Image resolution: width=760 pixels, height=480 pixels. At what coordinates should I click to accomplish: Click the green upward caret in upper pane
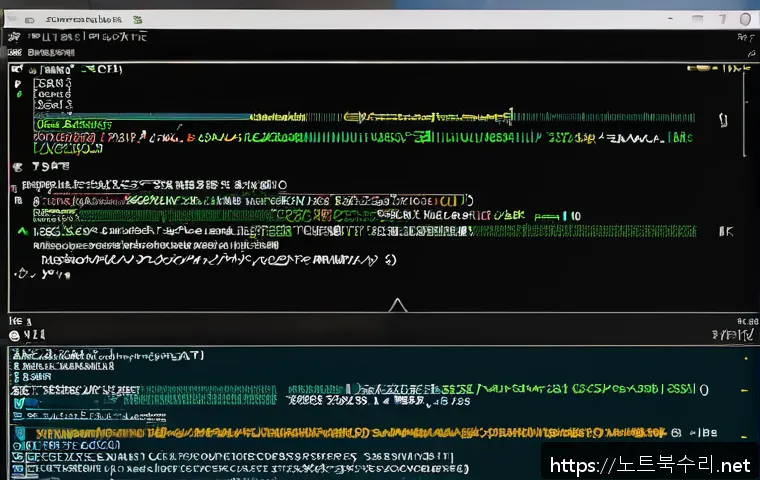click(x=22, y=231)
